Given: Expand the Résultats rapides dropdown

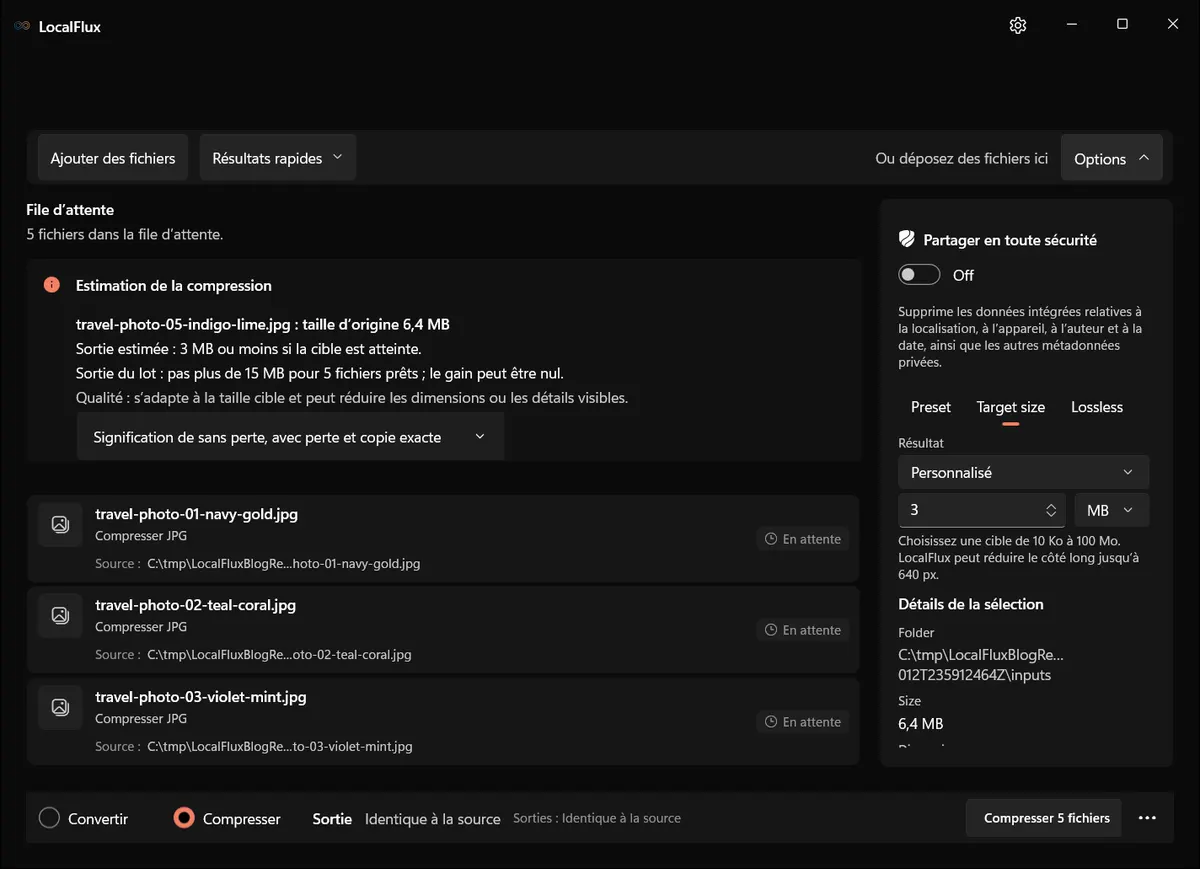Looking at the screenshot, I should click(278, 158).
